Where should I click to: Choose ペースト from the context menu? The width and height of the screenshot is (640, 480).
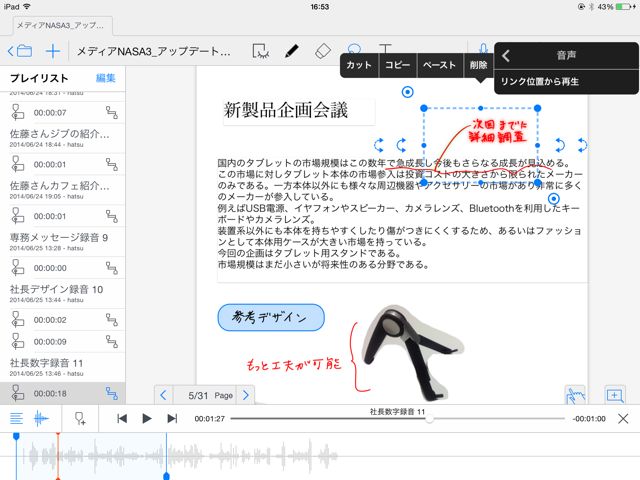coord(440,65)
